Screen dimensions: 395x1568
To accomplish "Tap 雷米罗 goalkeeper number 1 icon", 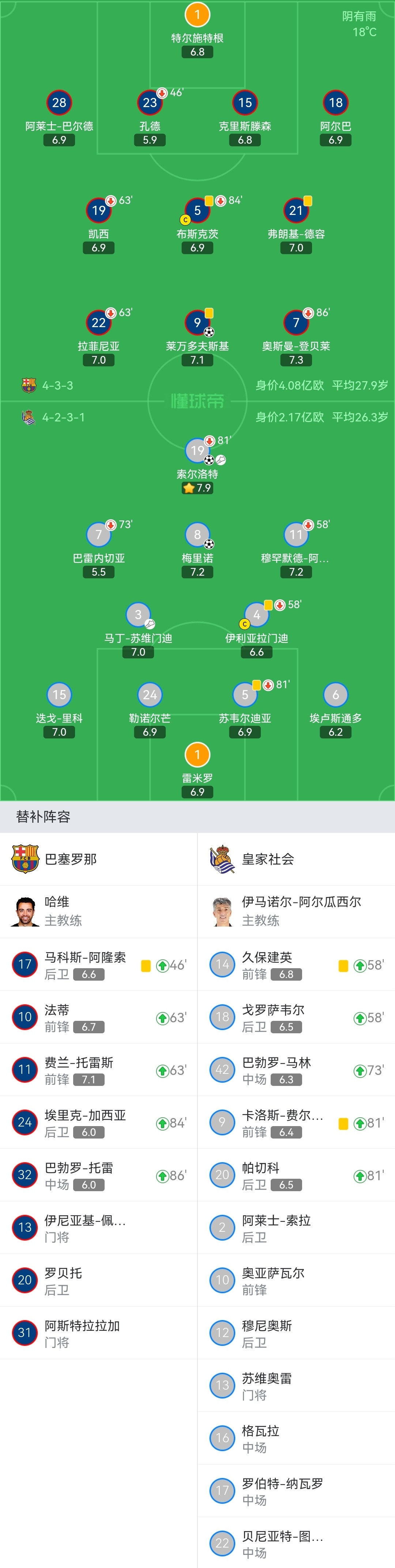I will [197, 755].
